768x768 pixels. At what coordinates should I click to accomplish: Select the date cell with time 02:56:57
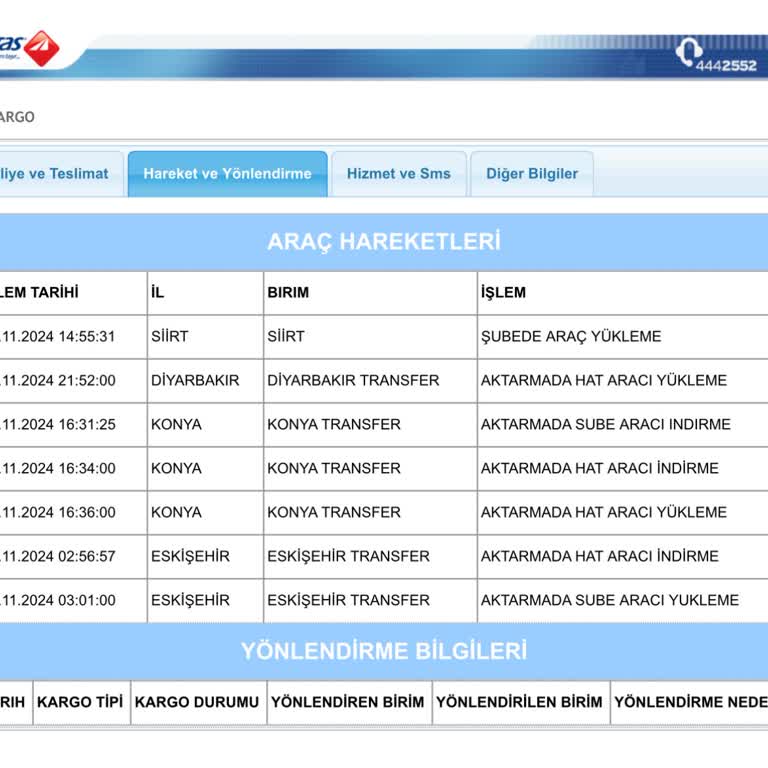pos(73,557)
